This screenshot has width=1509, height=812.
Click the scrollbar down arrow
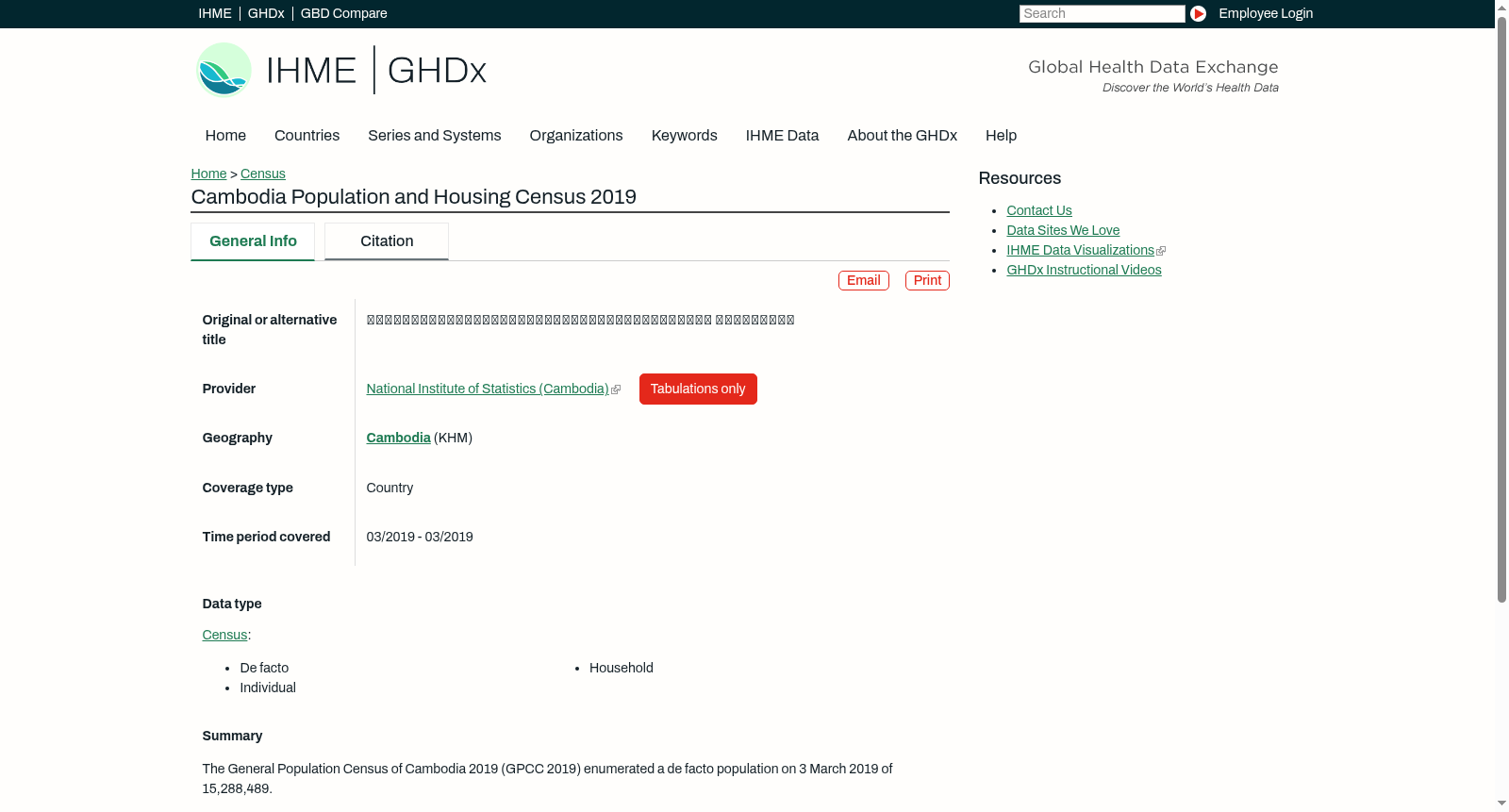(1501, 804)
